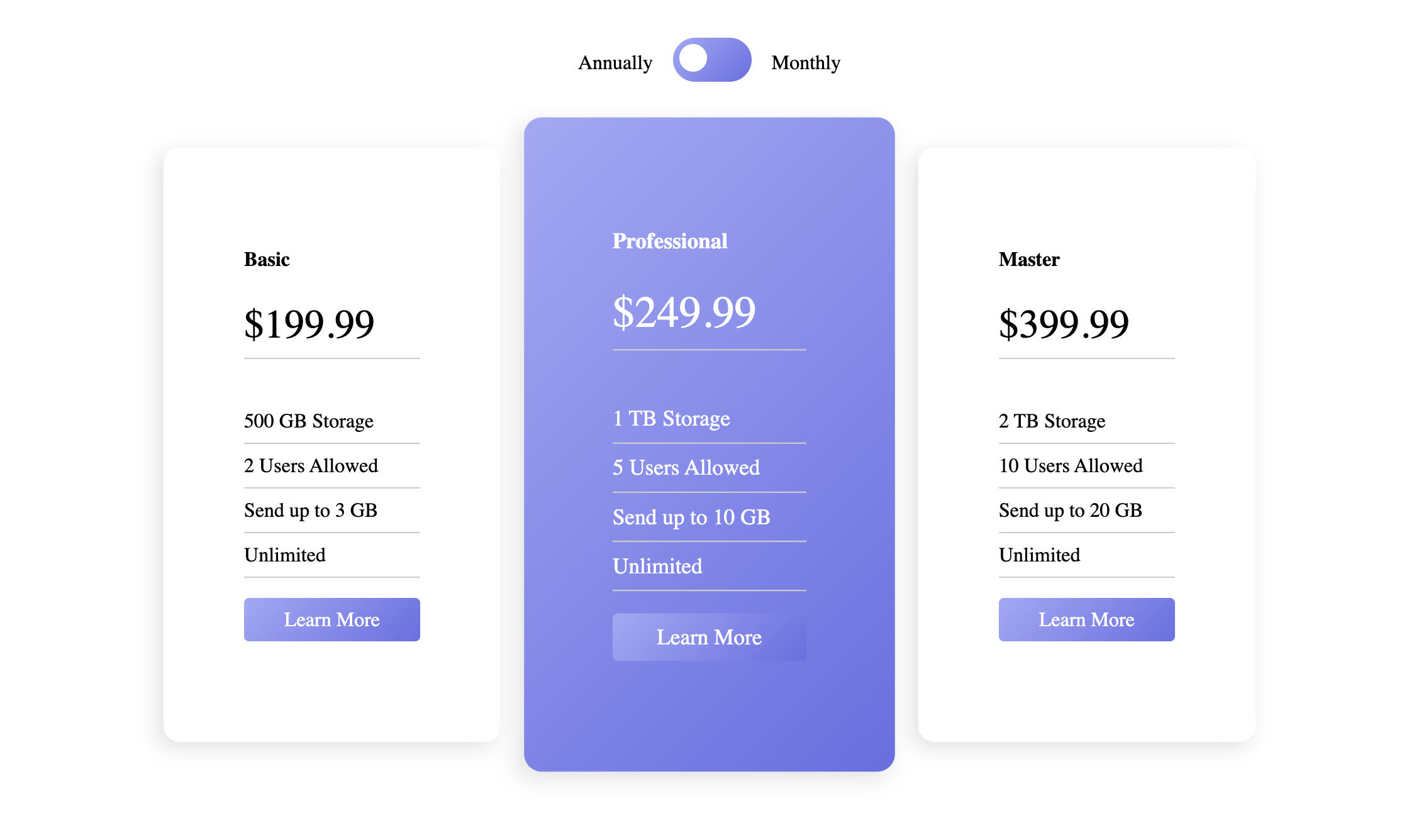The height and width of the screenshot is (840, 1414).
Task: Click the $249.99 Professional price
Action: point(684,312)
